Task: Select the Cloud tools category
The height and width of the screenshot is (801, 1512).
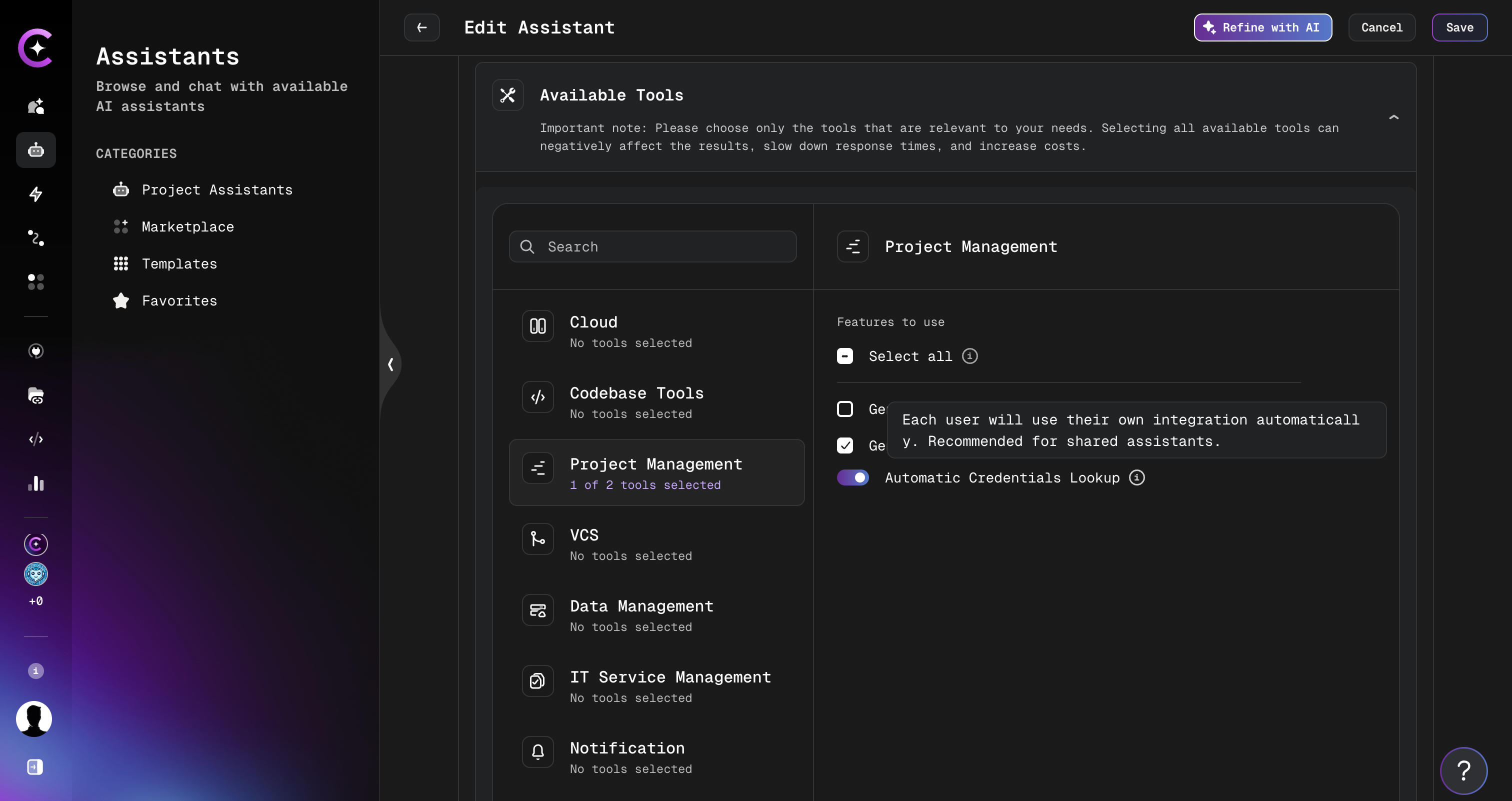Action: point(656,331)
